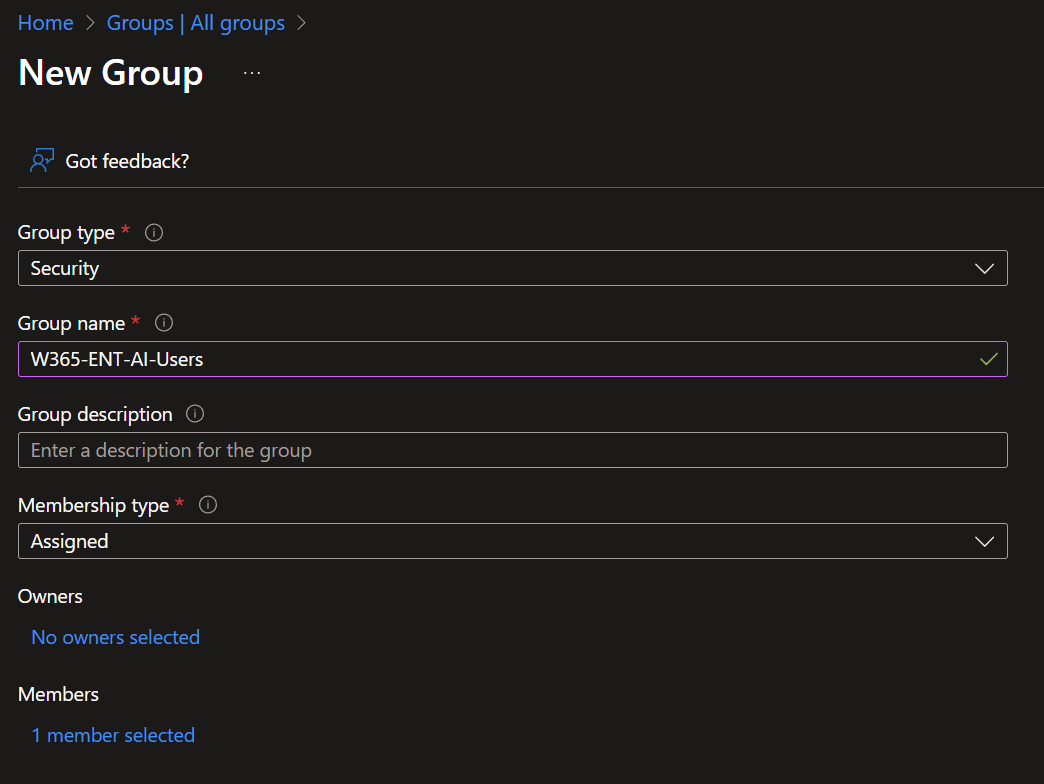This screenshot has height=784, width=1044.
Task: Click the New Group page heading
Action: [111, 73]
